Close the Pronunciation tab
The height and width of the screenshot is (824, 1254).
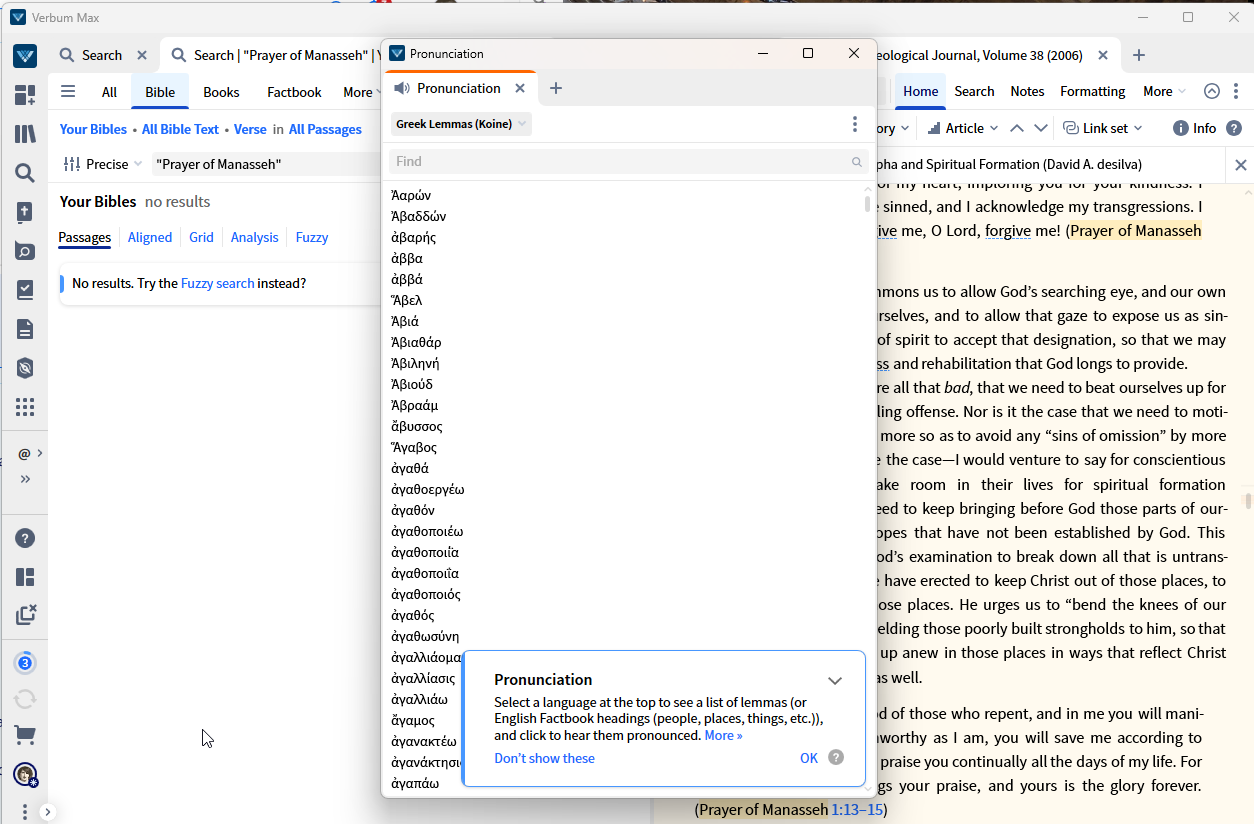pos(520,88)
